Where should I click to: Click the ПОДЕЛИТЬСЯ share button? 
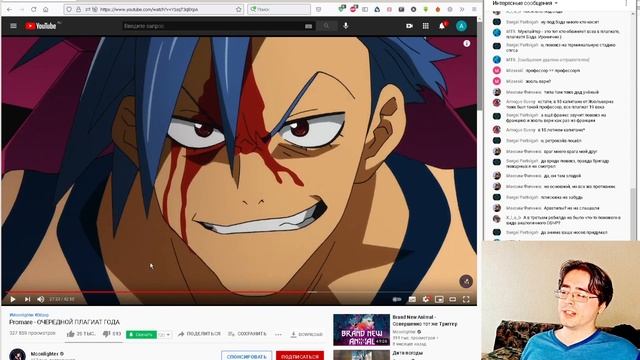(x=199, y=334)
